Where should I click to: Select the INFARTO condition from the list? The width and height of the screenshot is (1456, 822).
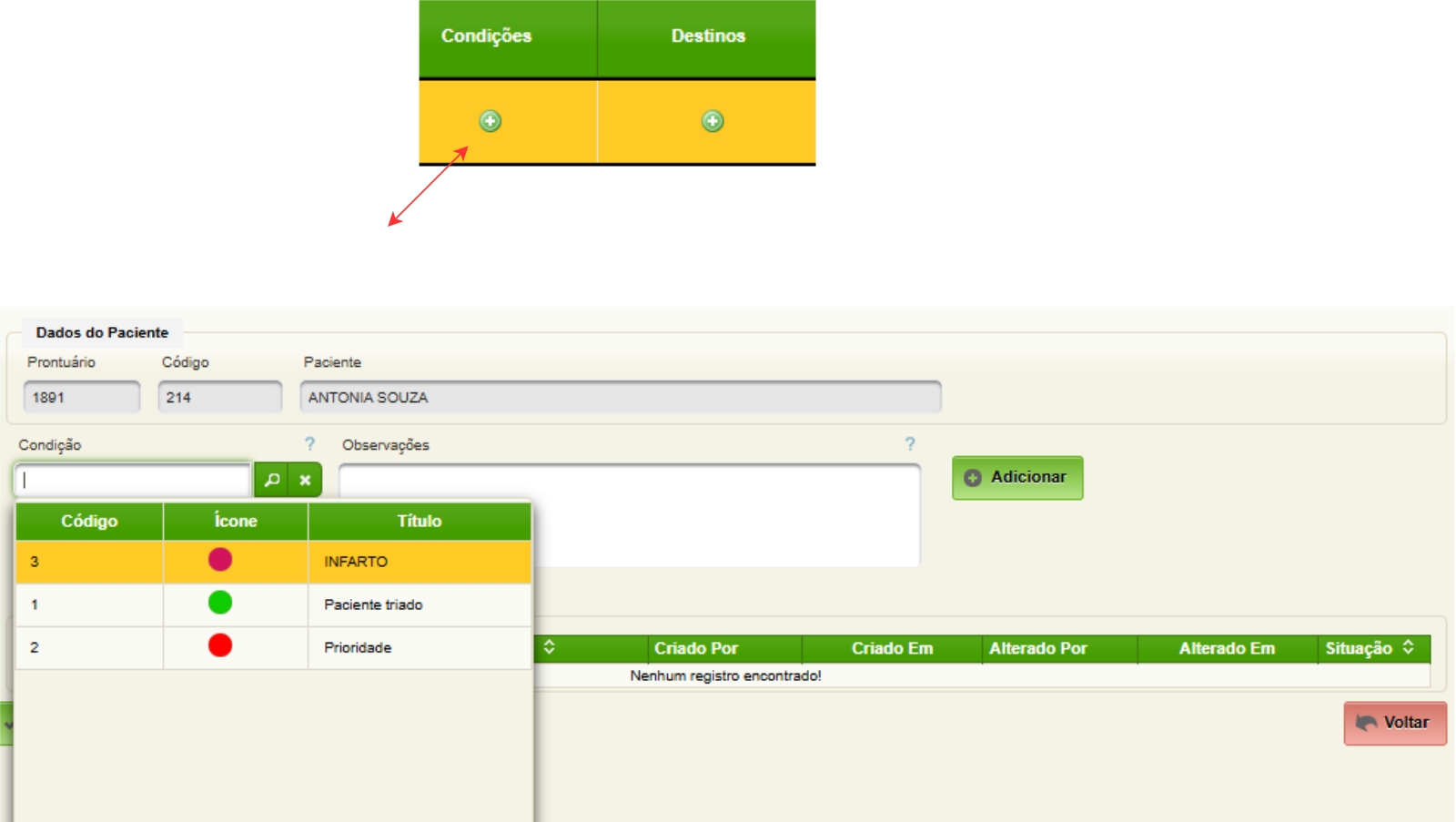pos(356,562)
